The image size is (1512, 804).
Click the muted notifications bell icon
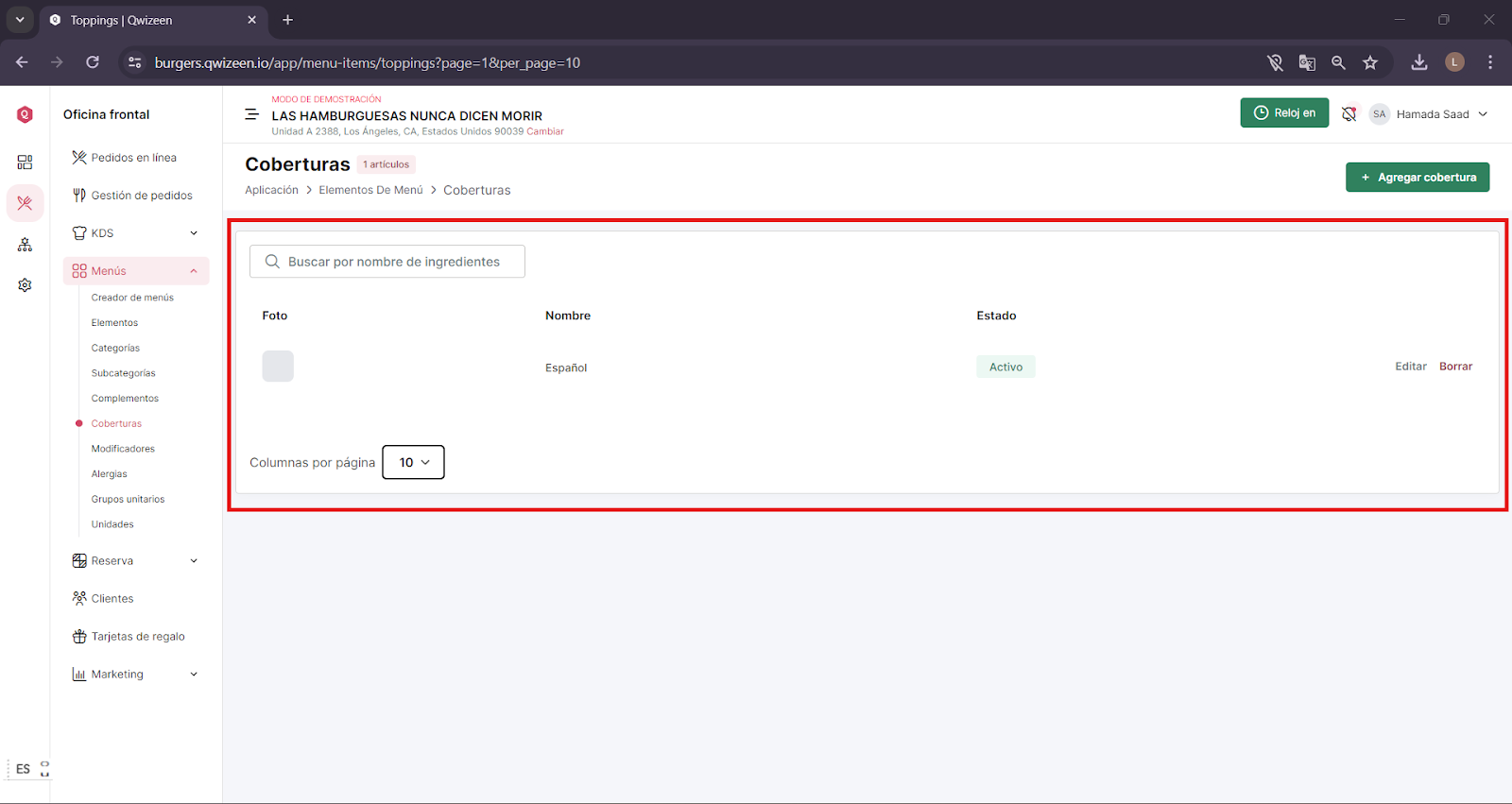tap(1349, 114)
